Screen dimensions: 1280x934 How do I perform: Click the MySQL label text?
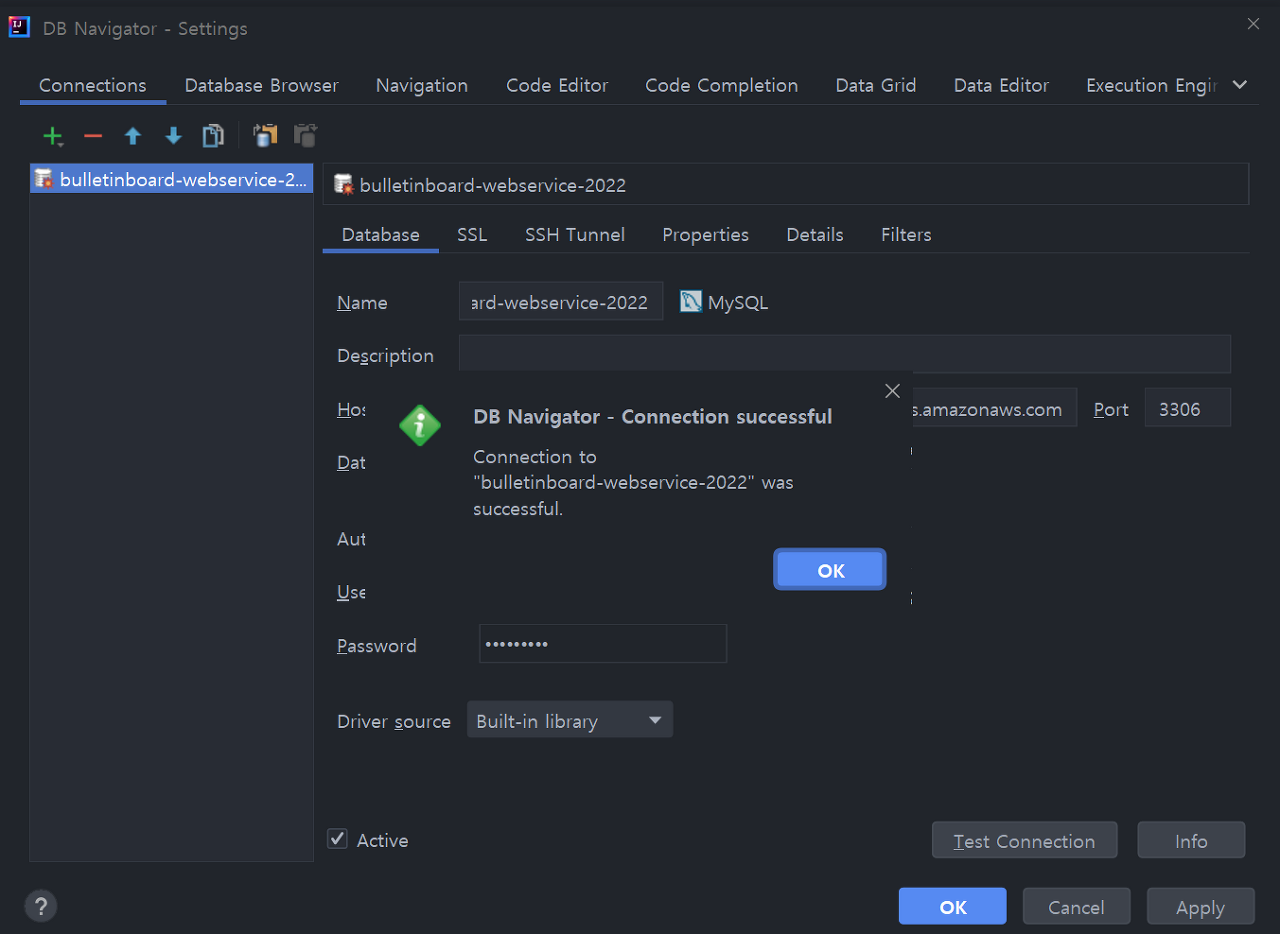click(x=738, y=302)
